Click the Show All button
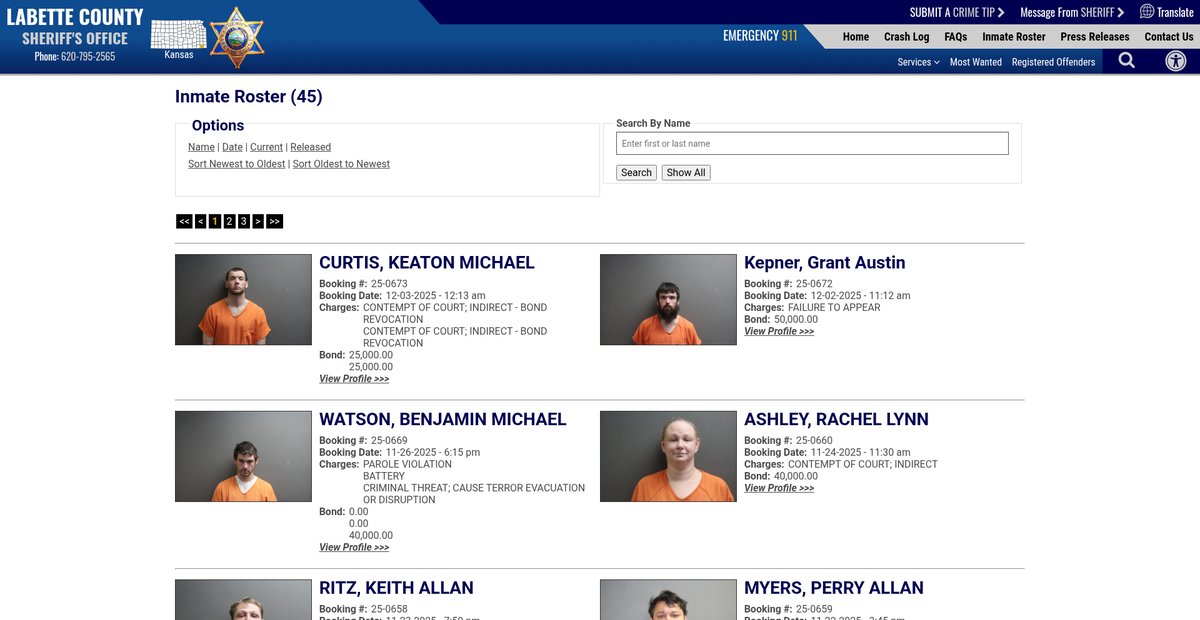This screenshot has width=1200, height=620. pyautogui.click(x=686, y=173)
